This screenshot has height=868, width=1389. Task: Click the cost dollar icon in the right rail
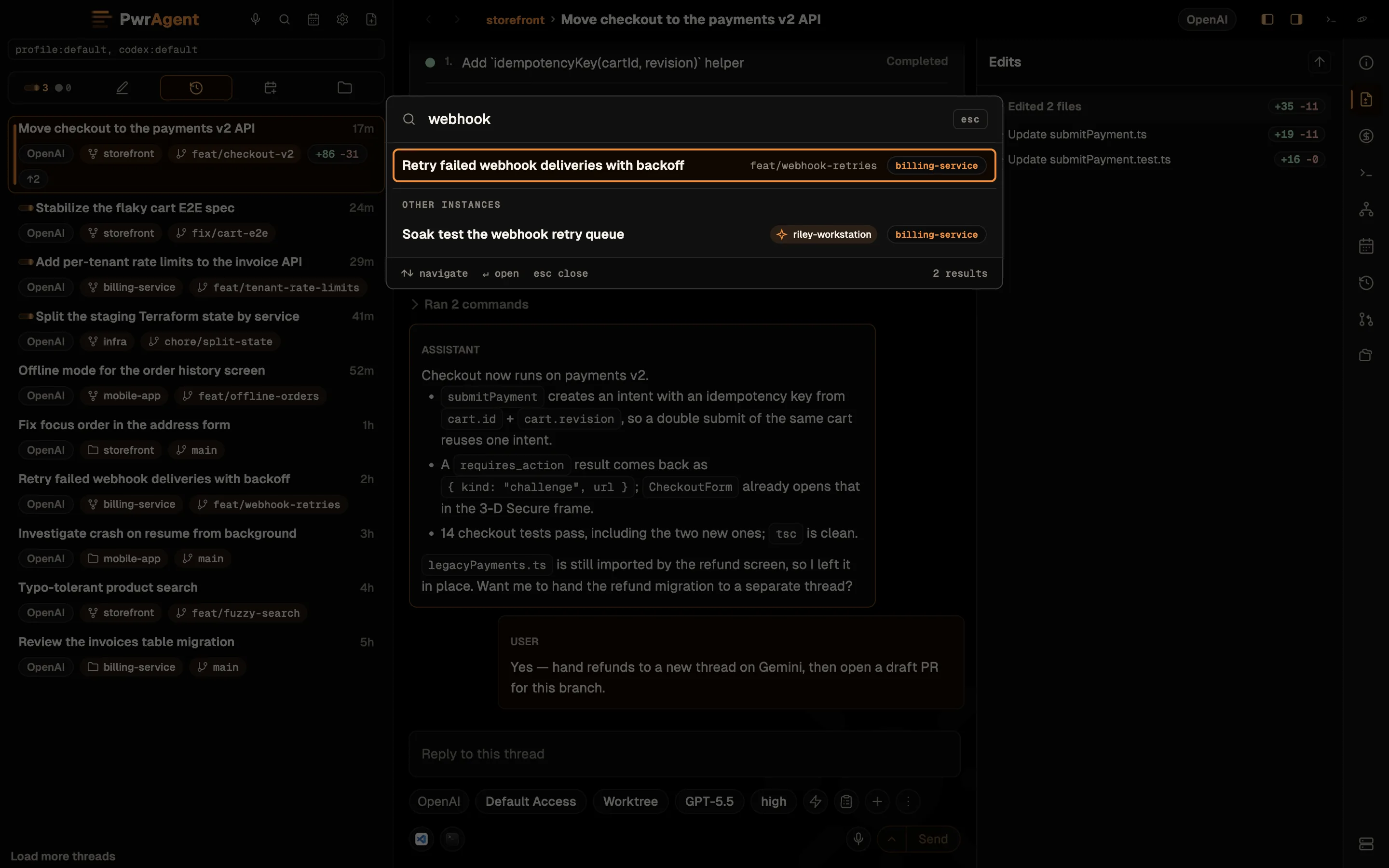(x=1366, y=136)
